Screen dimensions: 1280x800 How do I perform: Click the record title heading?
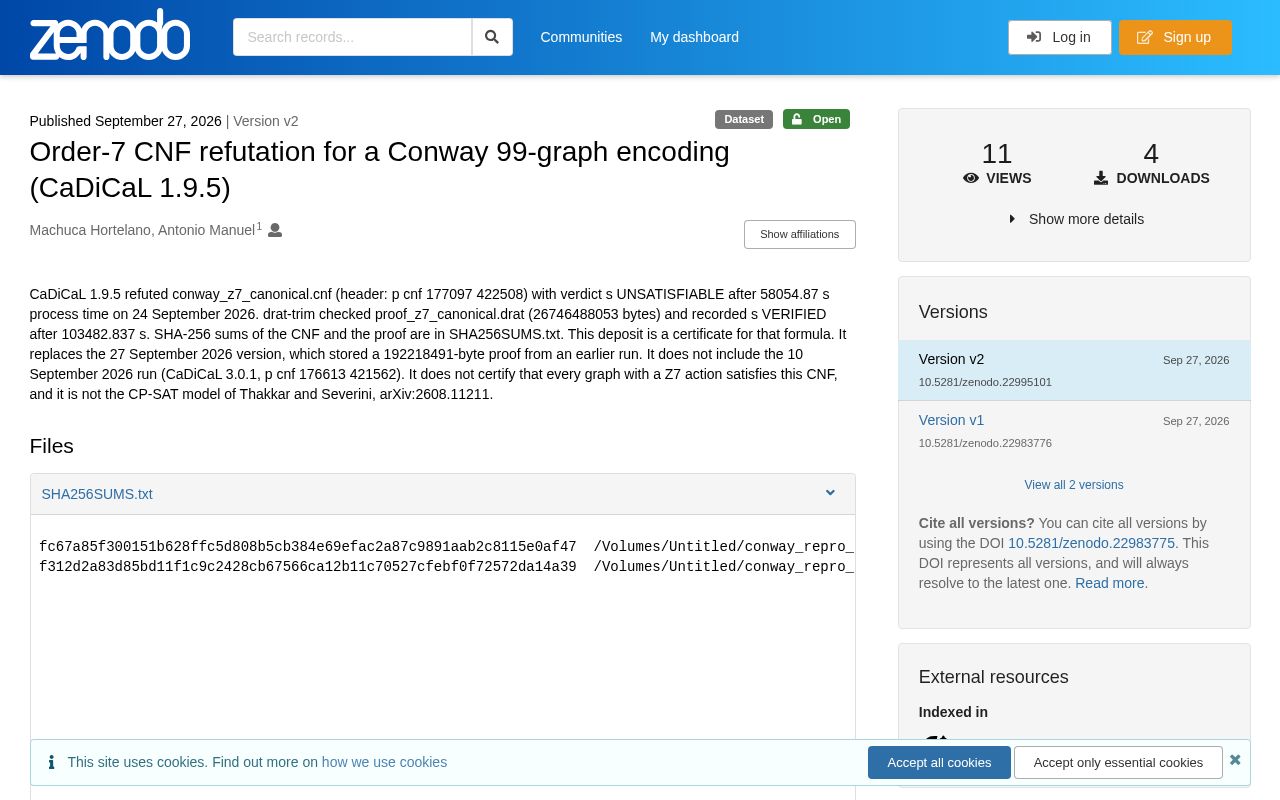[x=380, y=170]
